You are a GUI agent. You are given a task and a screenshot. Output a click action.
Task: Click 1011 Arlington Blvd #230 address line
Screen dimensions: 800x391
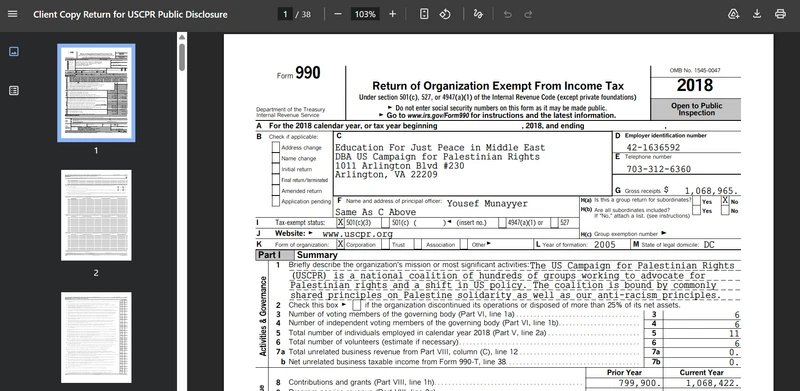click(x=399, y=166)
